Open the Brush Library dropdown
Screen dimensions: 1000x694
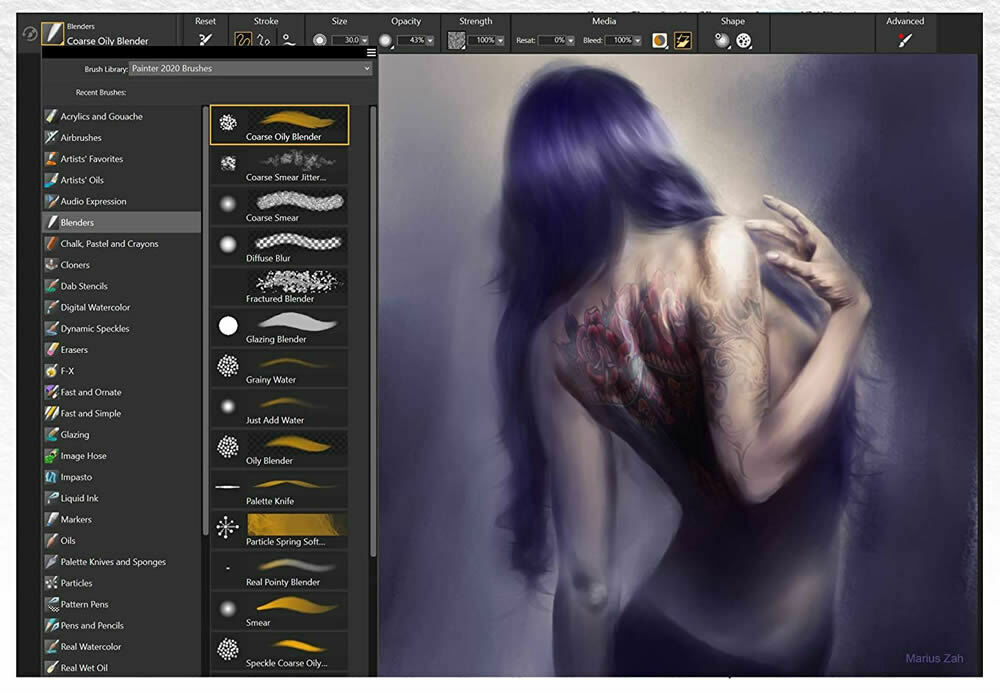[250, 69]
